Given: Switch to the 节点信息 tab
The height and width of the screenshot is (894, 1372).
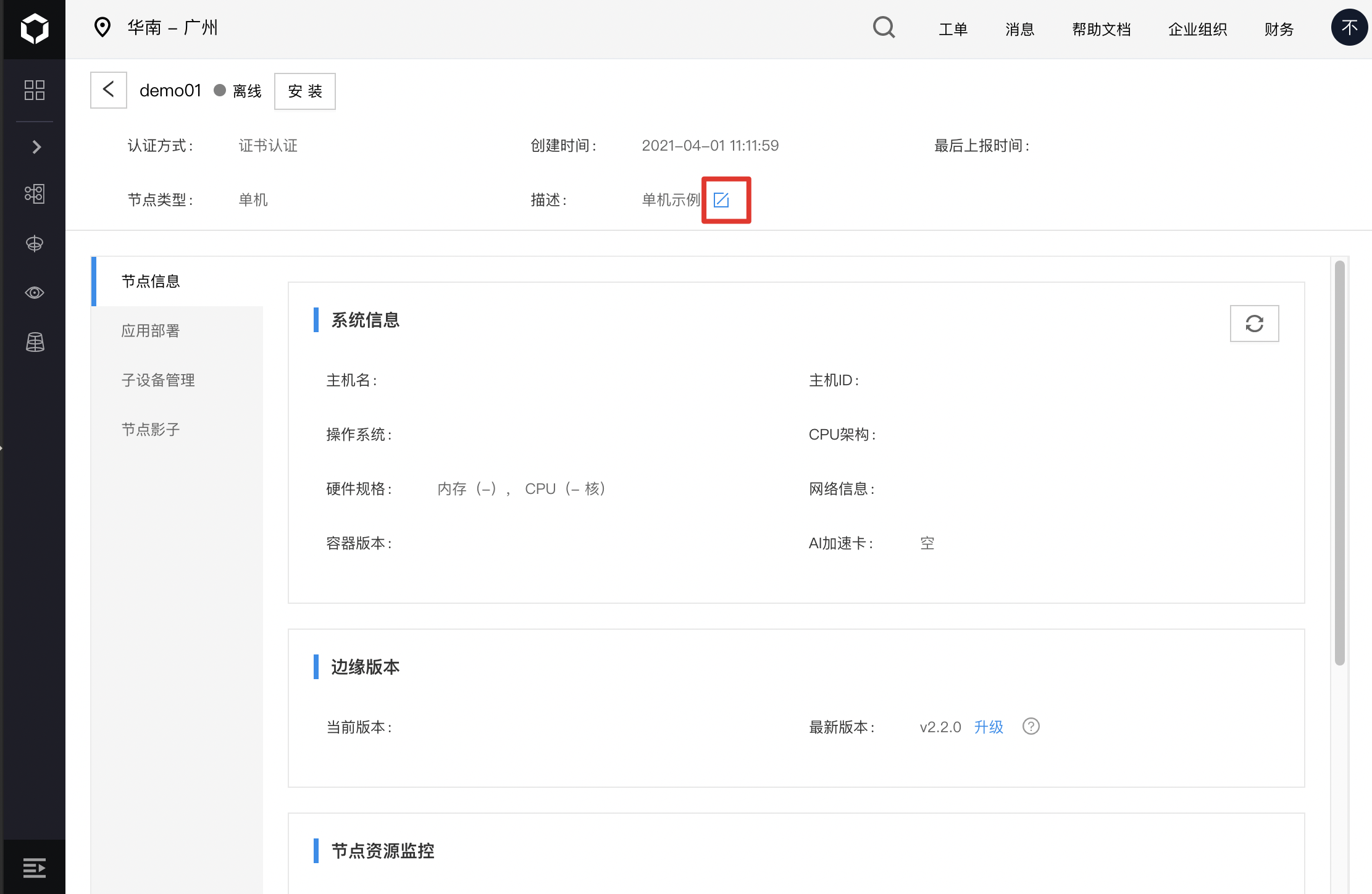Looking at the screenshot, I should pos(177,282).
